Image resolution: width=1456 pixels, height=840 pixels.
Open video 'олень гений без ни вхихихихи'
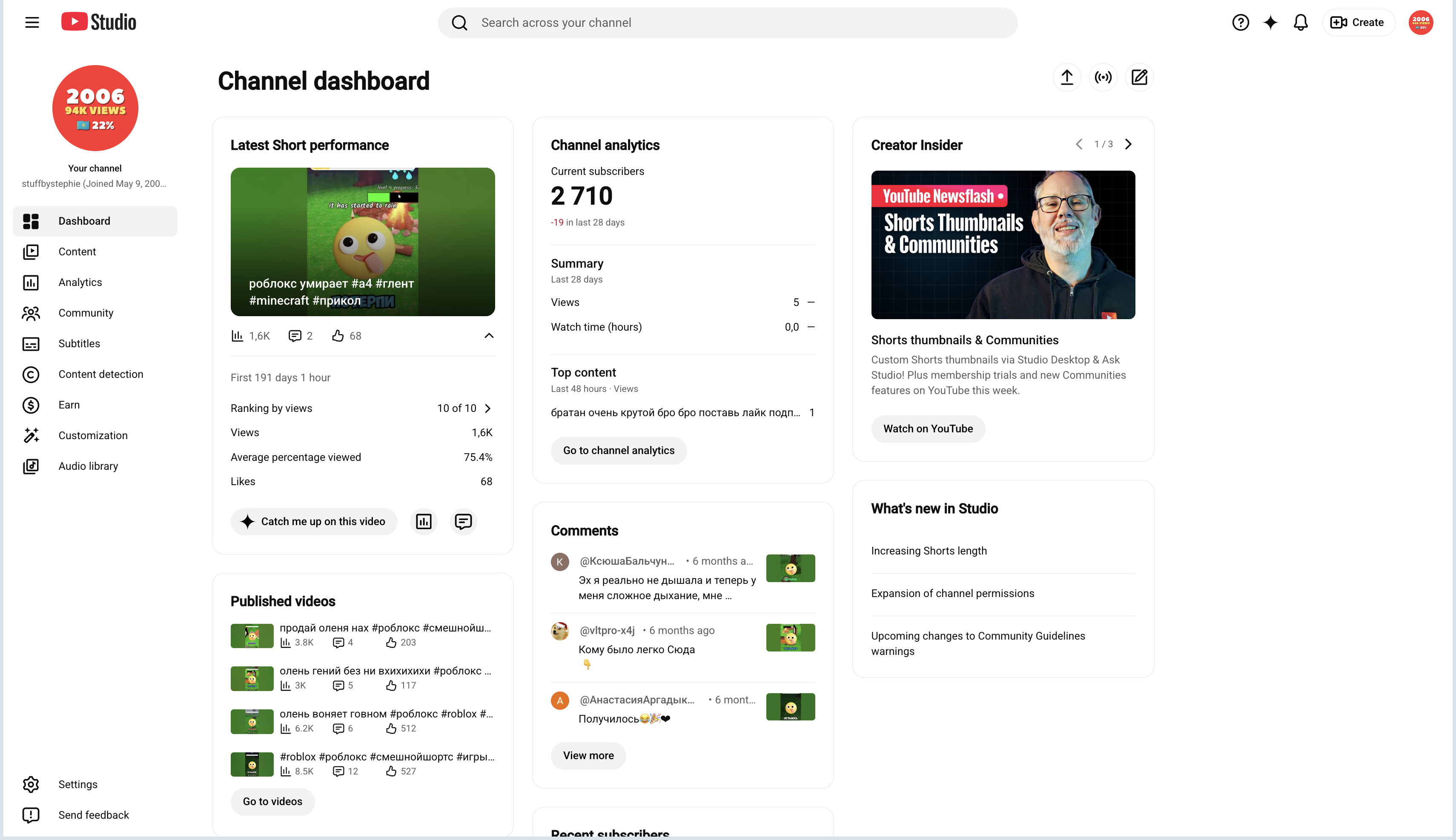[385, 671]
